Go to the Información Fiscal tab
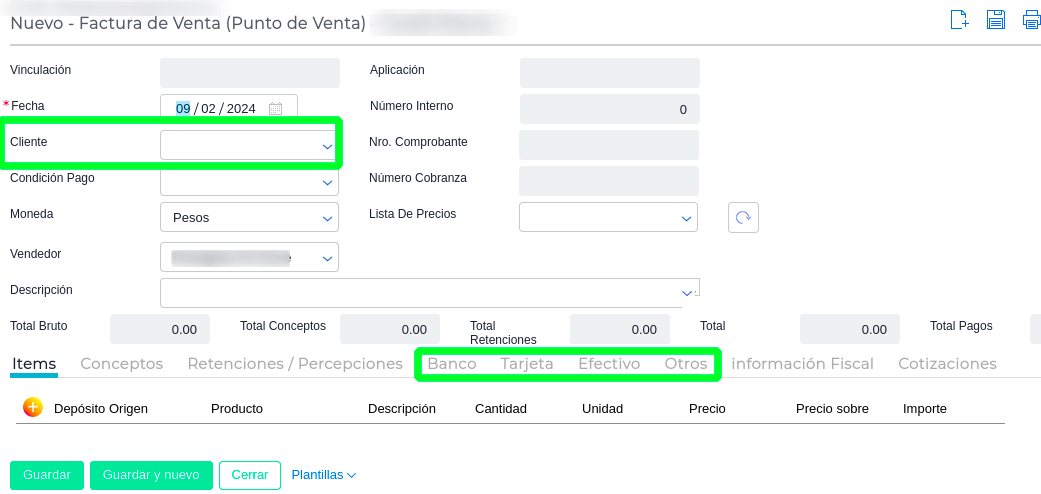 coord(802,364)
